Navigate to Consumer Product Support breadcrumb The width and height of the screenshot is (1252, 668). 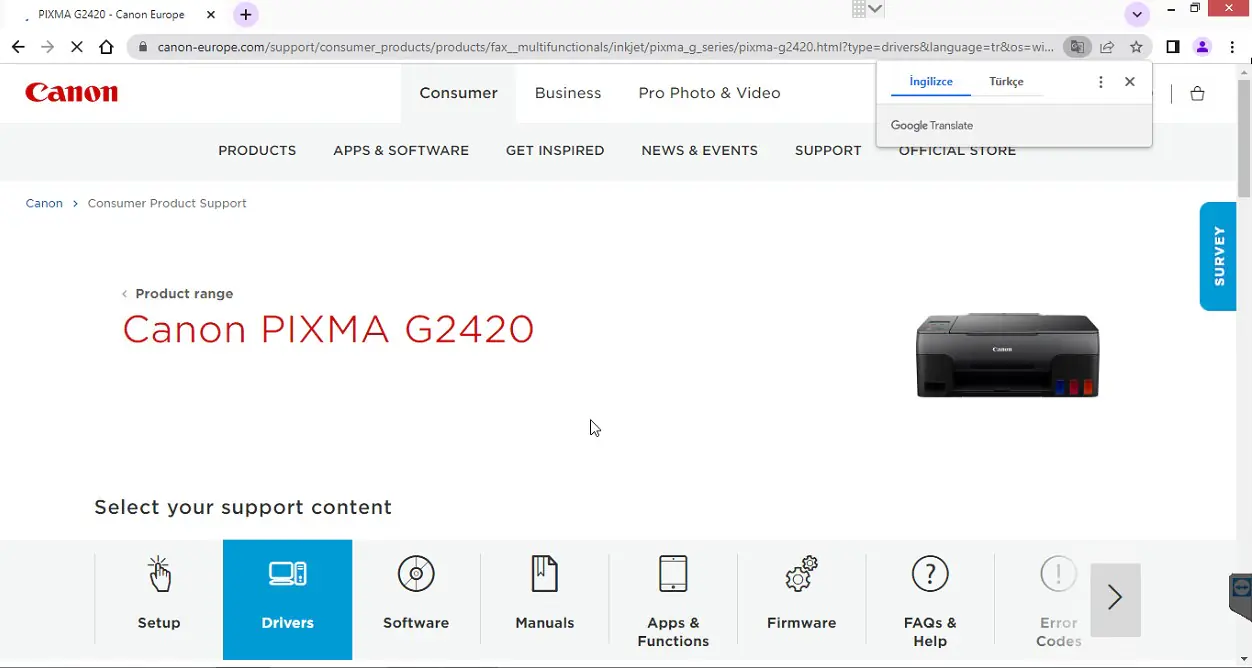coord(166,203)
